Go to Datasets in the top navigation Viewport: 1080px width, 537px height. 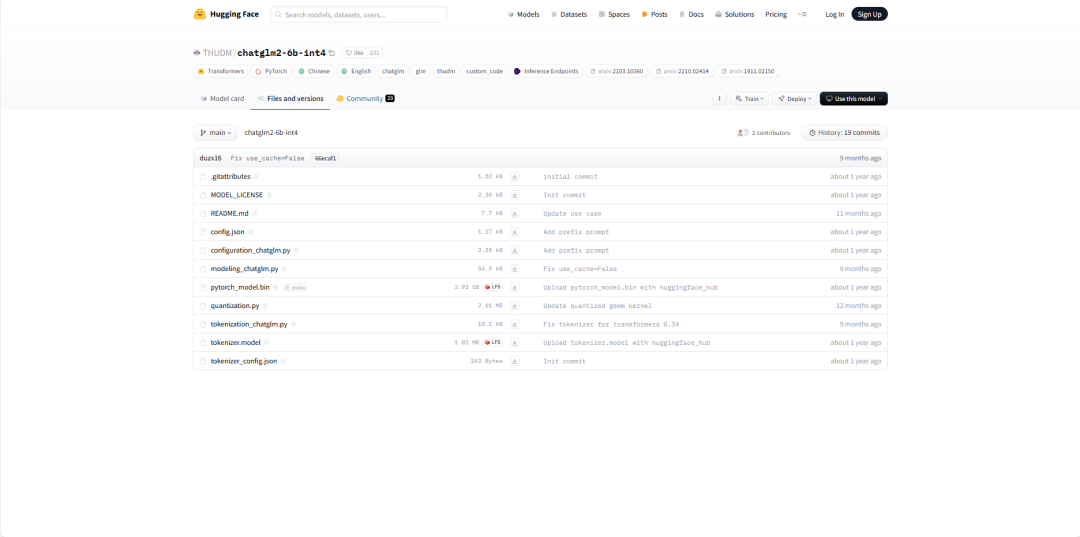tap(569, 14)
